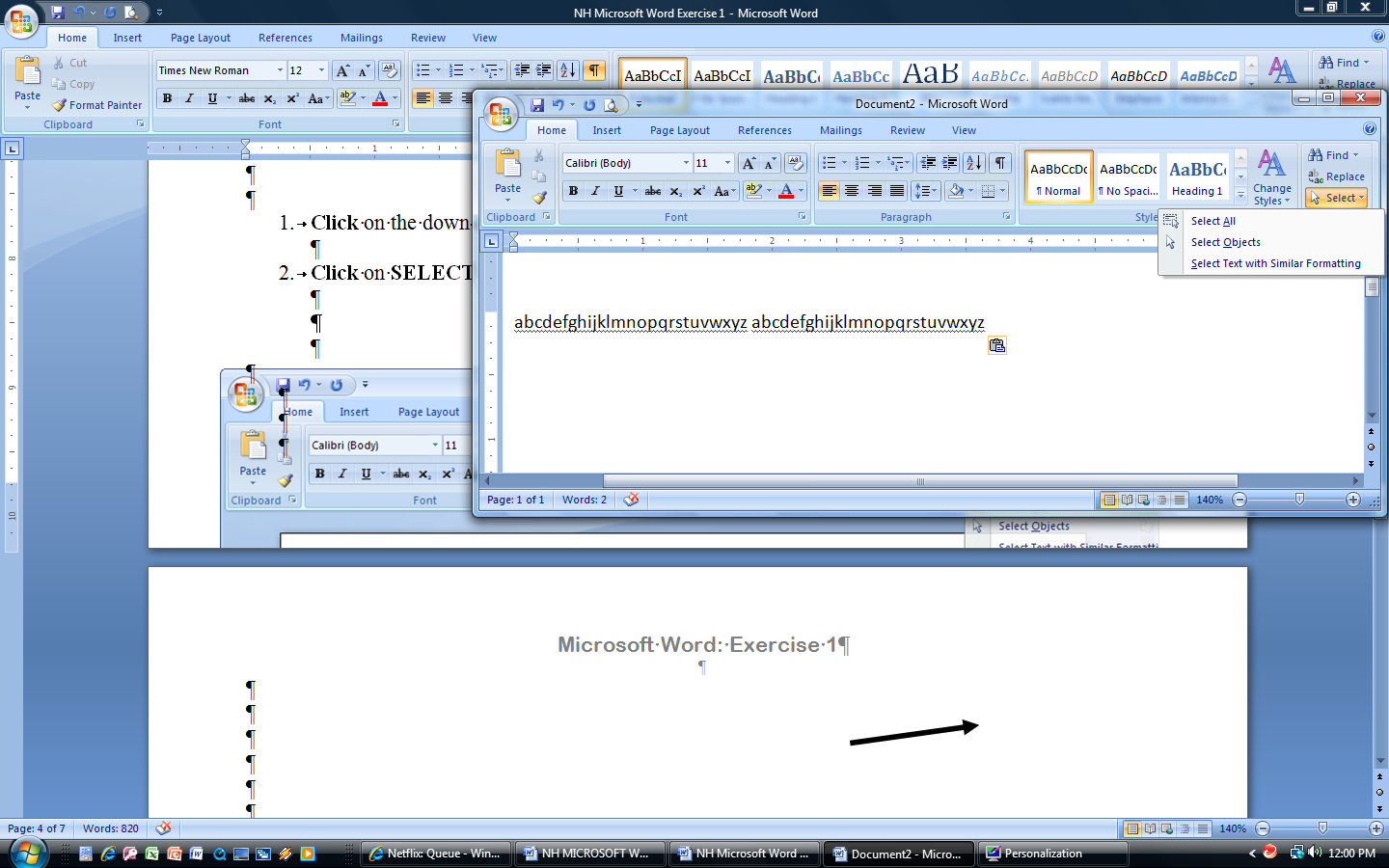Open the References tab in Exercise1 window
1389x868 pixels.
point(286,38)
